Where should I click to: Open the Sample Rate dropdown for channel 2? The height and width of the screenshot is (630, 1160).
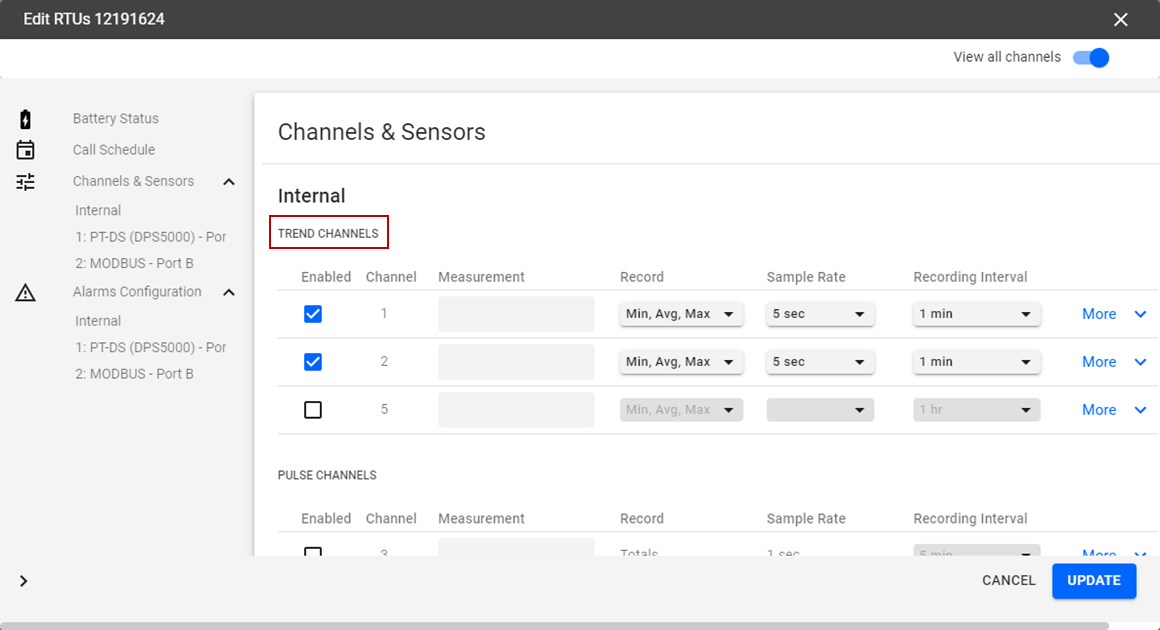(x=820, y=362)
